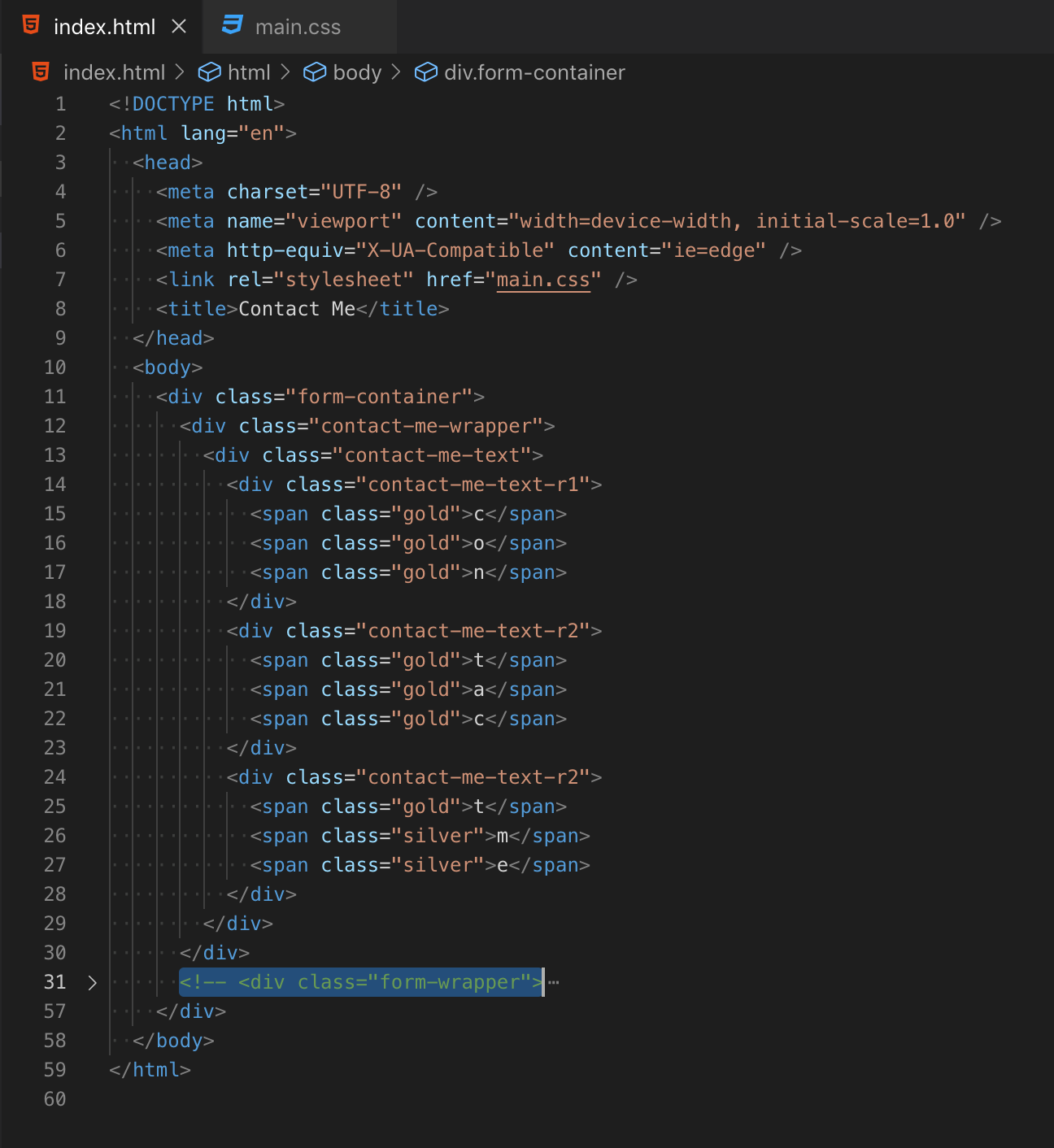
Task: Click line number 15 in the gutter
Action: 54,513
